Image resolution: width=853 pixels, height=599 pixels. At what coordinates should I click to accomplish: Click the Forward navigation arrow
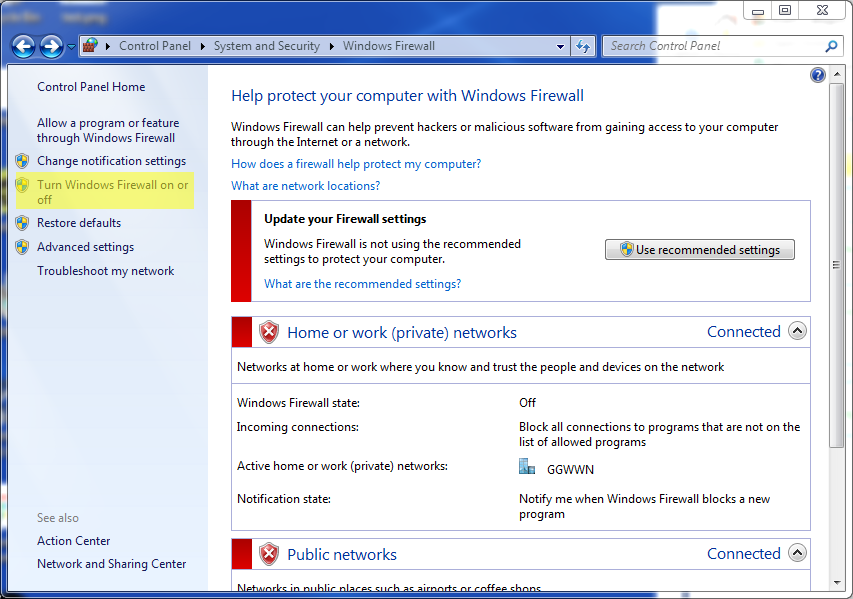coord(51,46)
